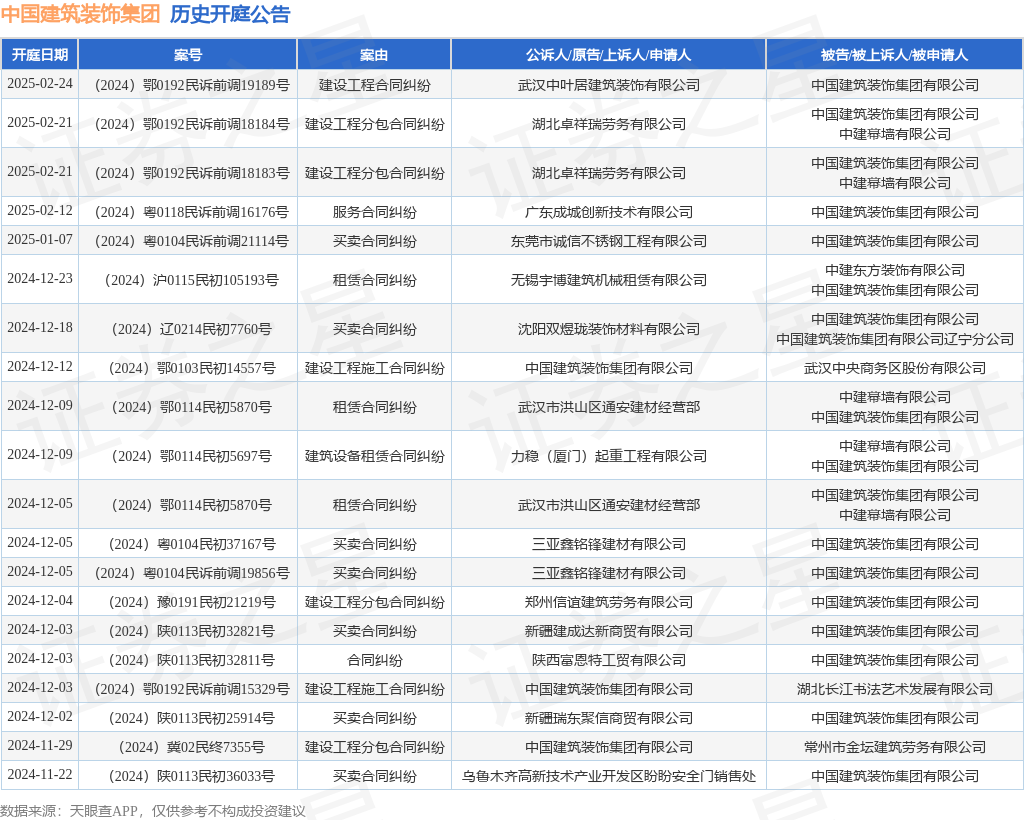Click the 建筑设备租赁合同纠纷 cause cell

point(374,456)
